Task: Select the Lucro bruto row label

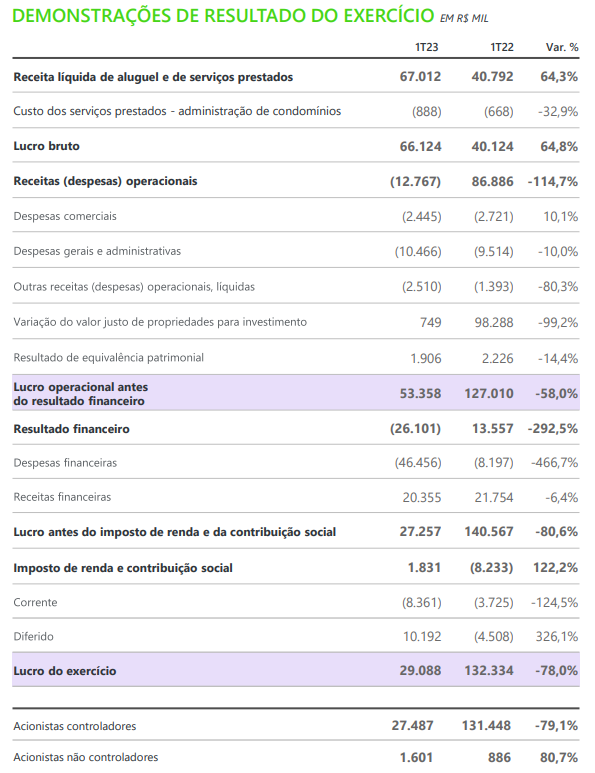Action: pos(46,146)
